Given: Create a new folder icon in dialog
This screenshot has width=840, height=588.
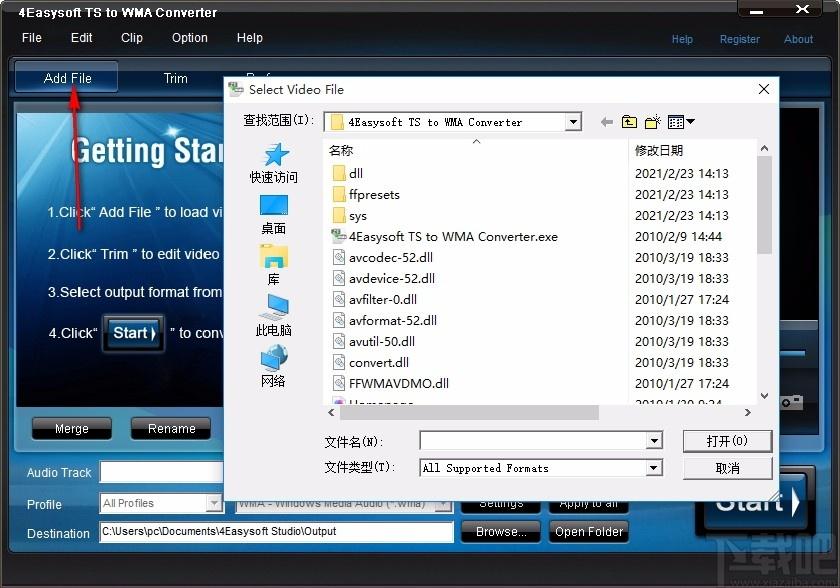Looking at the screenshot, I should point(652,122).
